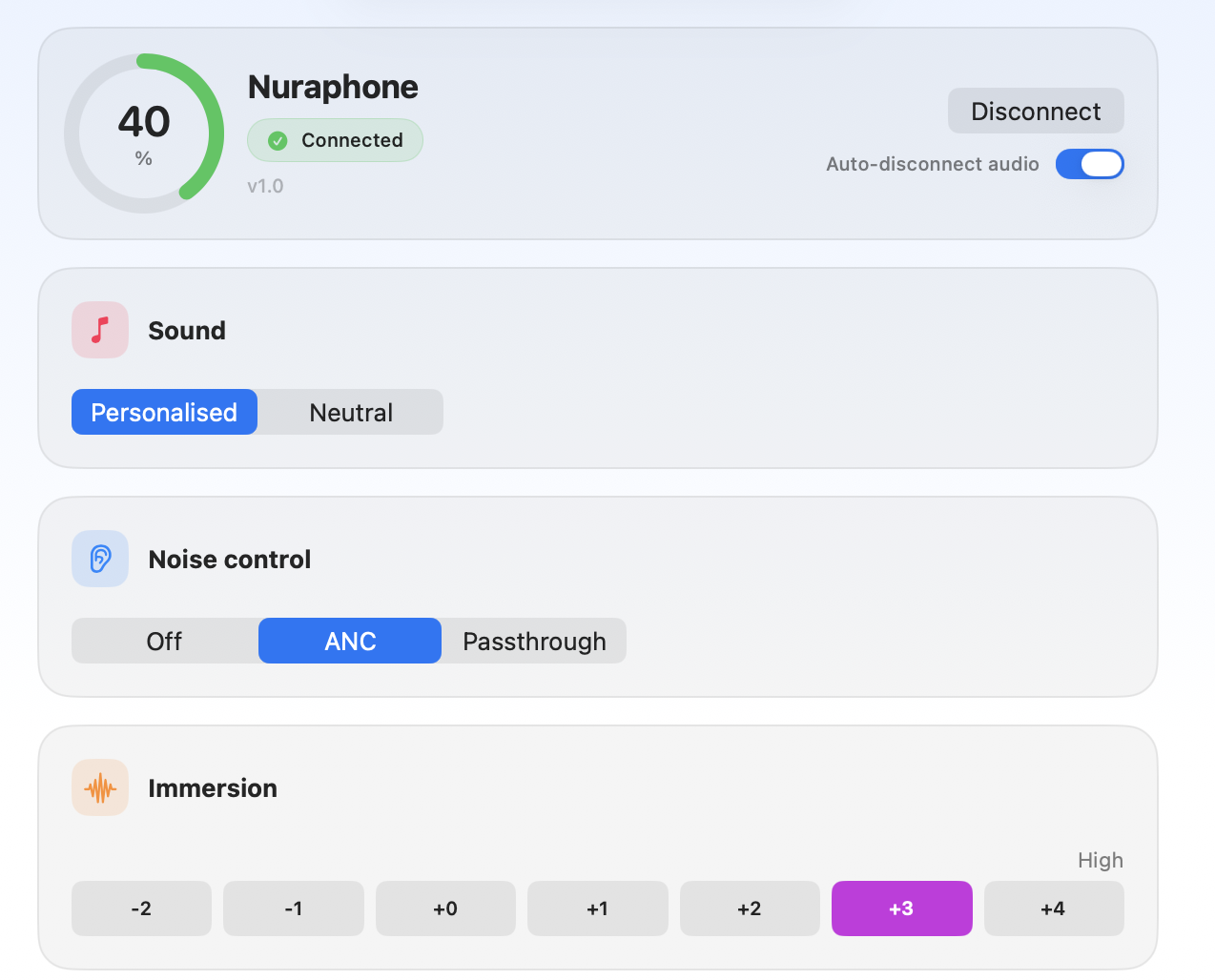Set immersion level to +2
The height and width of the screenshot is (980, 1215).
pos(750,909)
